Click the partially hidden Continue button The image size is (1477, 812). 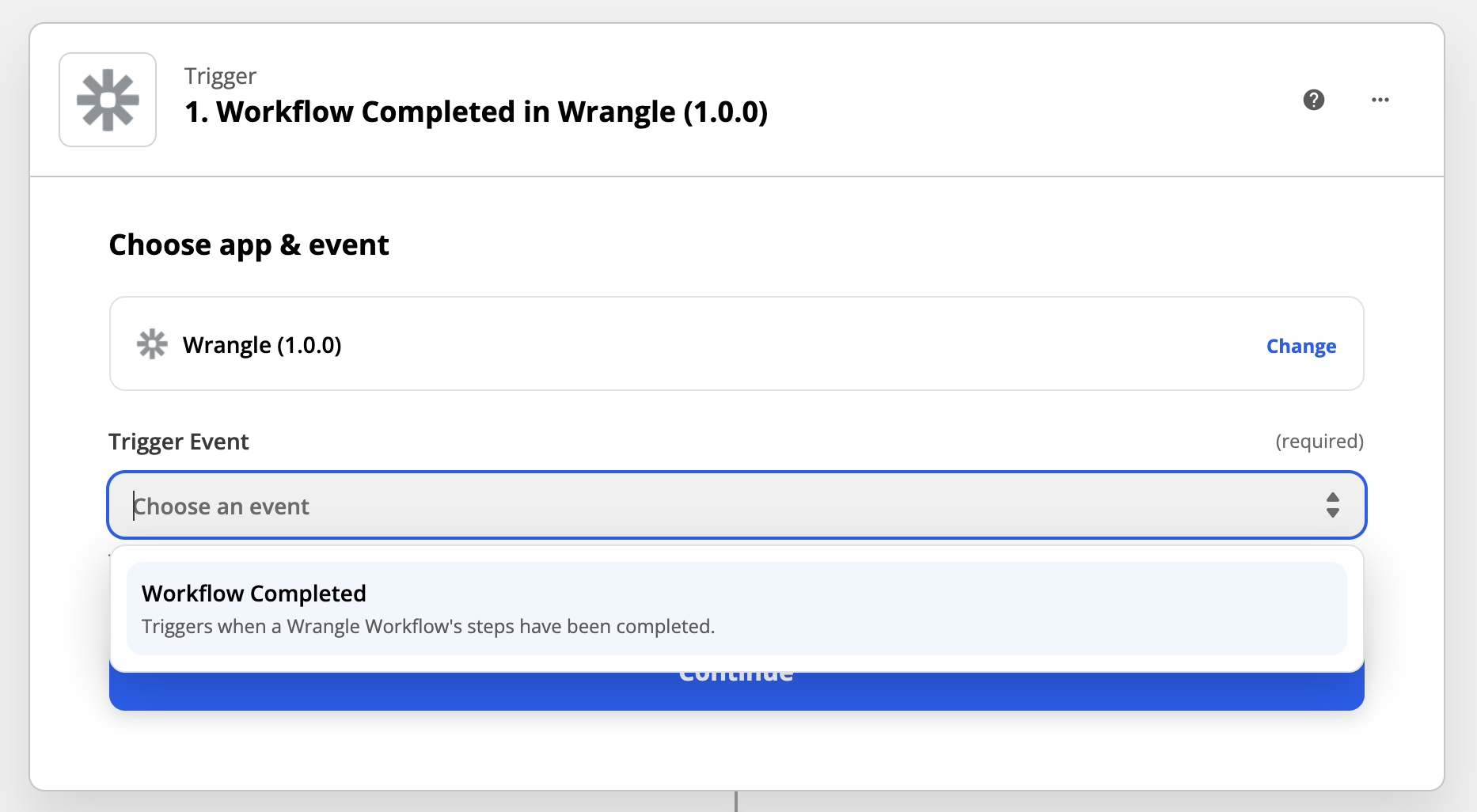coord(736,691)
